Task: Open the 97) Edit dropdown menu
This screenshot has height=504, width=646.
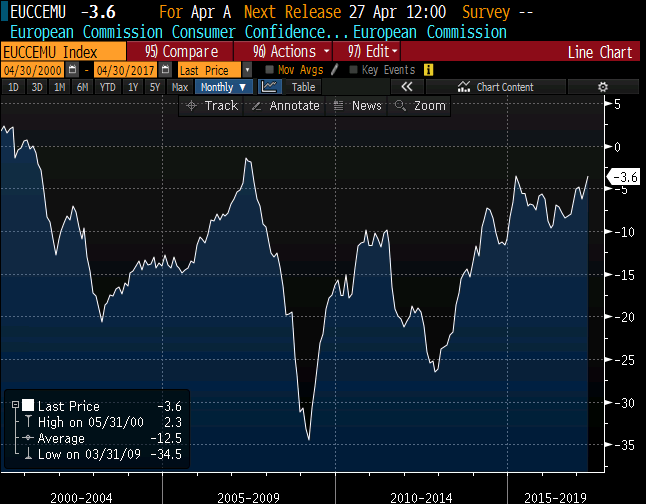Action: [x=367, y=52]
